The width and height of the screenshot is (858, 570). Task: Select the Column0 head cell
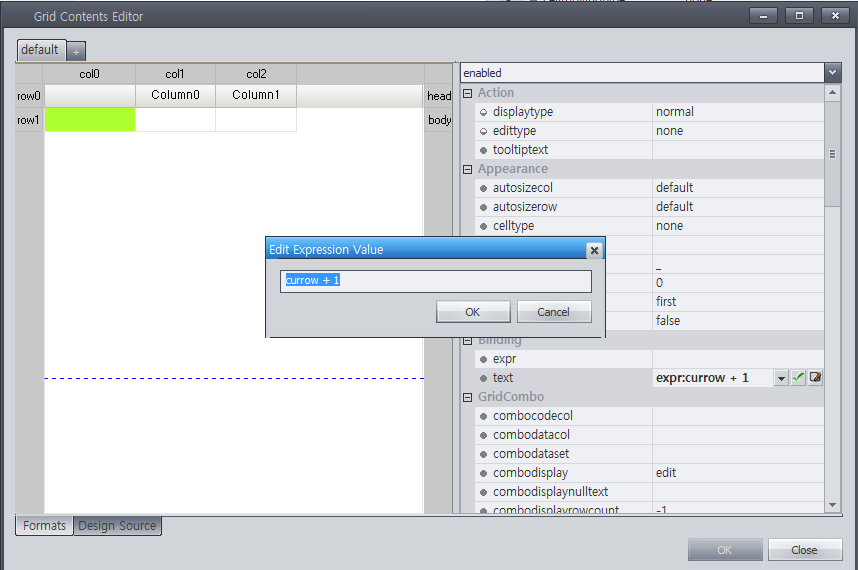(175, 95)
